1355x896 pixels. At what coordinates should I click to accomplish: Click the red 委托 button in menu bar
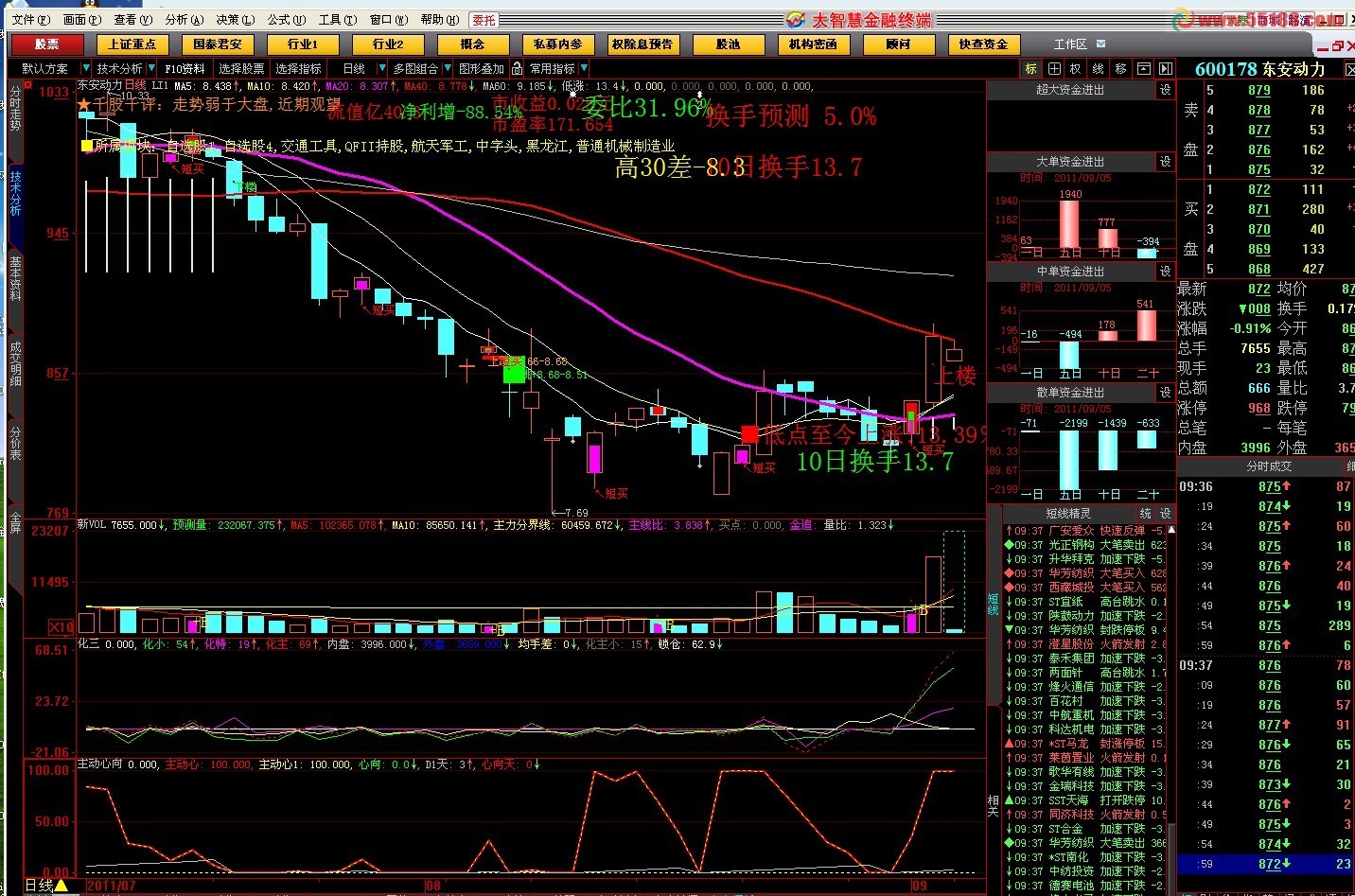484,20
